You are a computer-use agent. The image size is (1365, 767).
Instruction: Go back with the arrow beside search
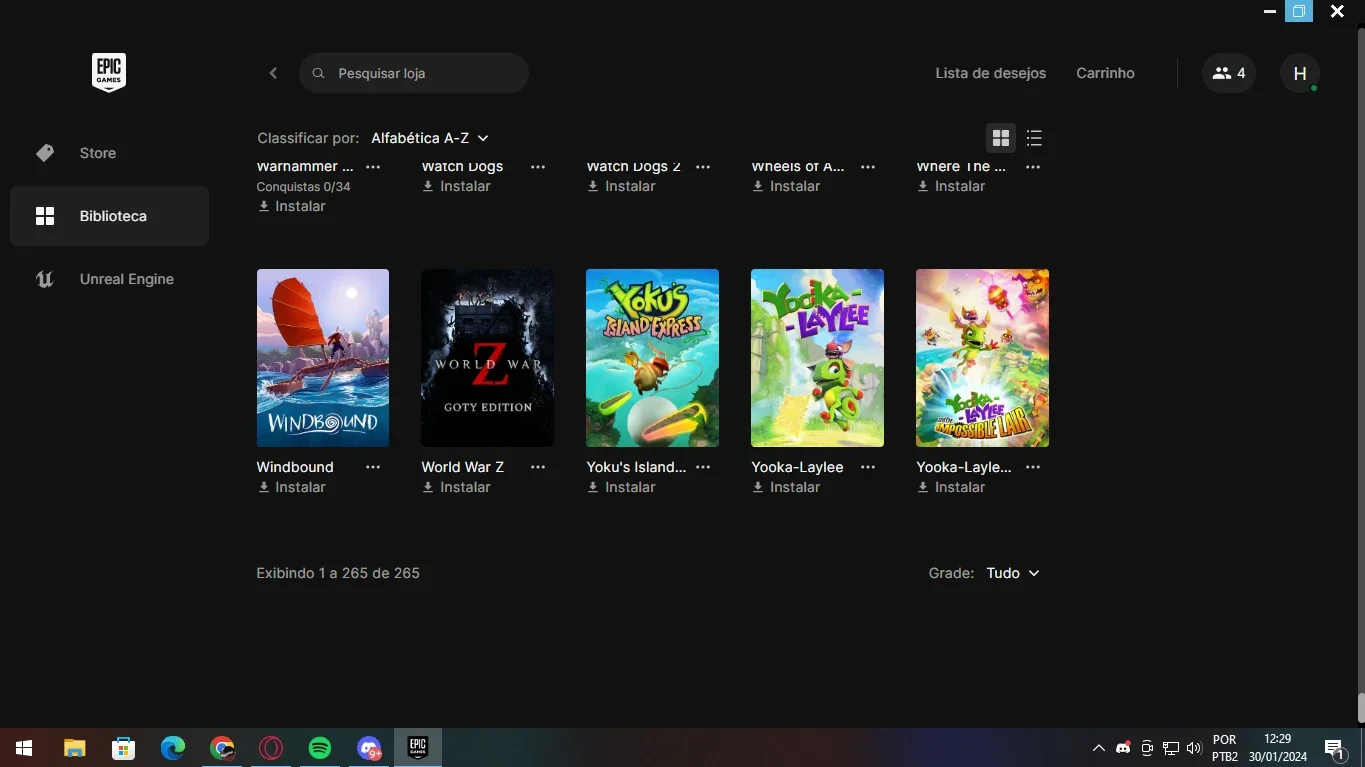[273, 73]
